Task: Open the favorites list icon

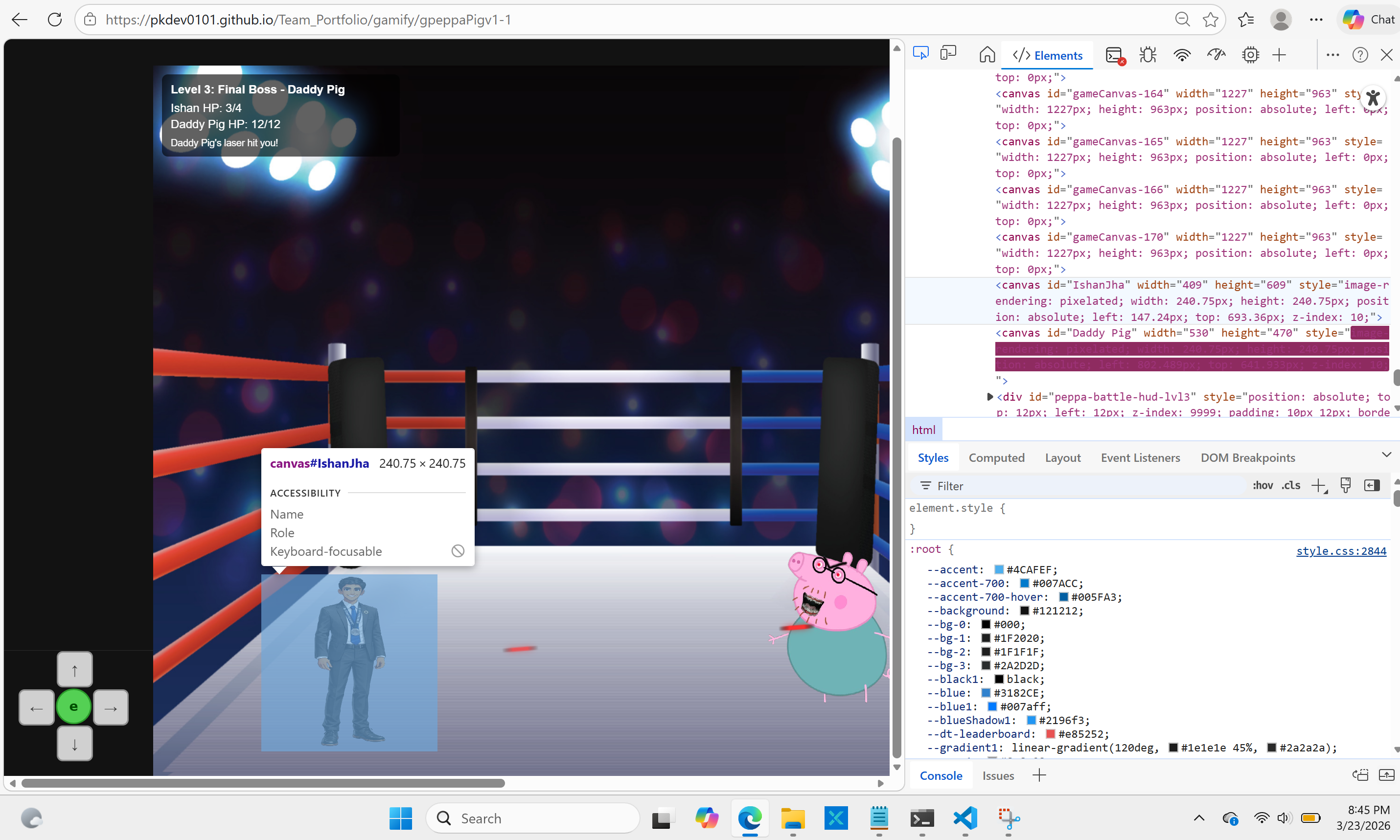Action: pyautogui.click(x=1246, y=20)
